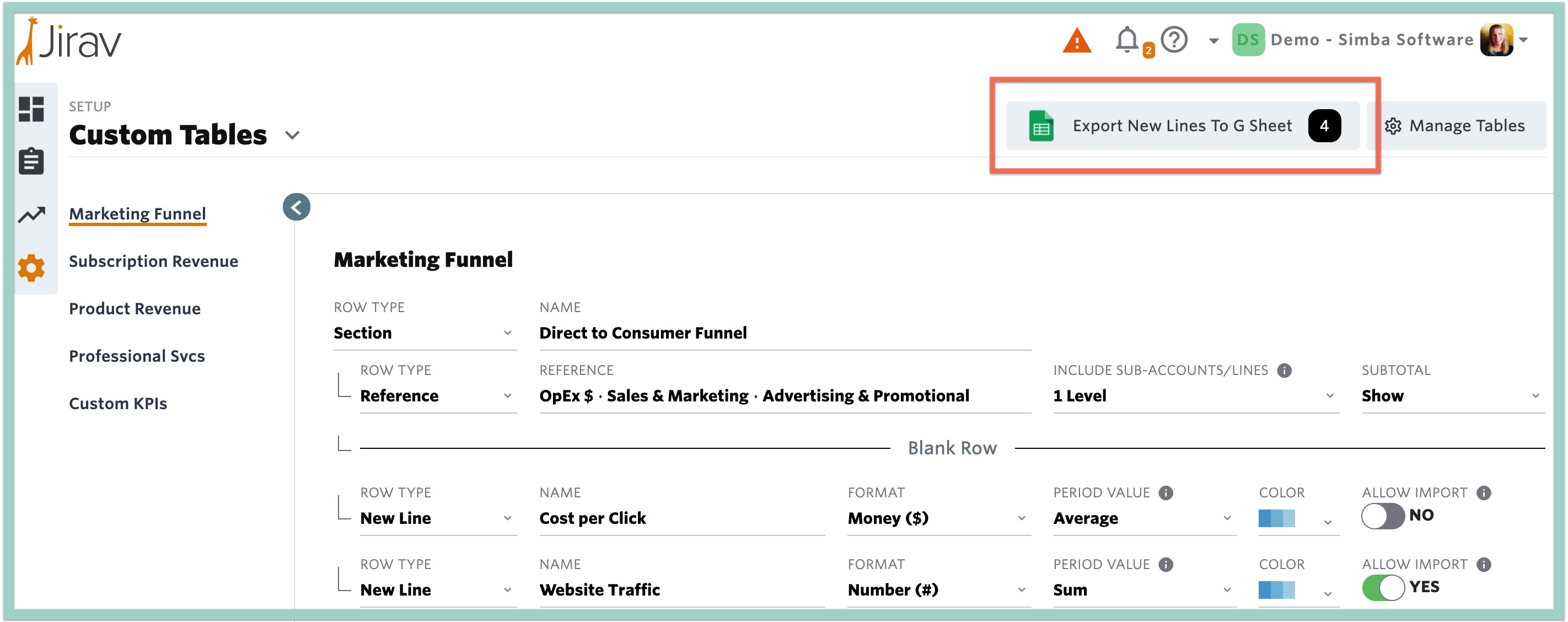Toggle Allow Import for Cost per Click
1568x622 pixels.
(x=1383, y=517)
